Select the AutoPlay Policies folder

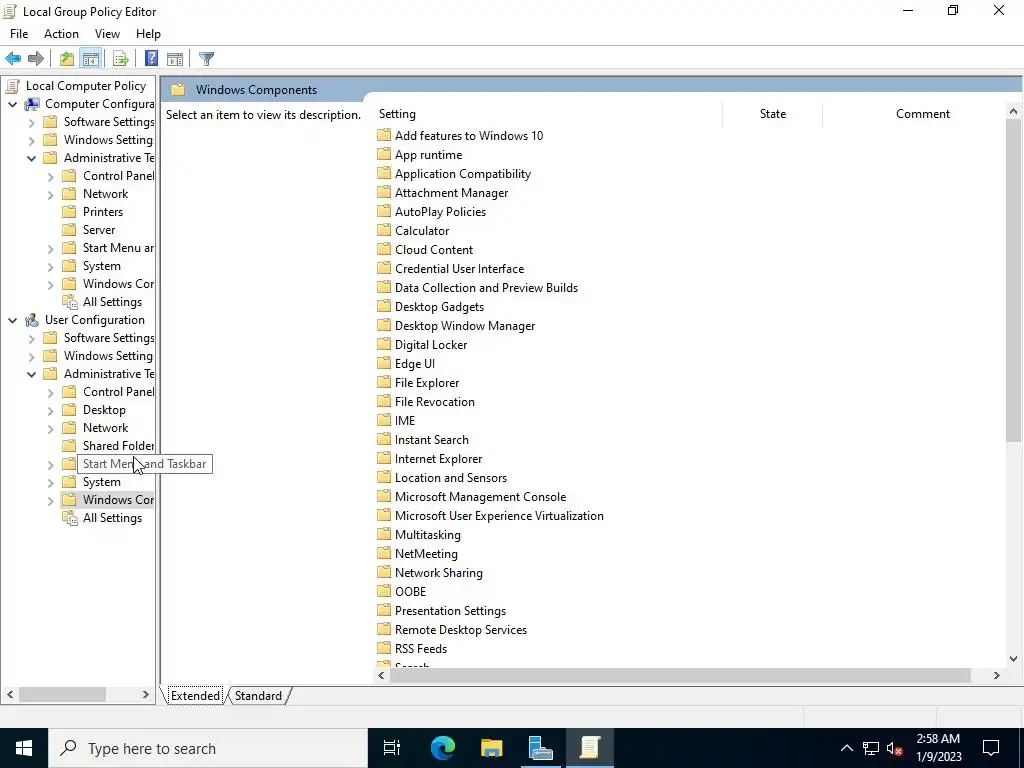coord(440,212)
